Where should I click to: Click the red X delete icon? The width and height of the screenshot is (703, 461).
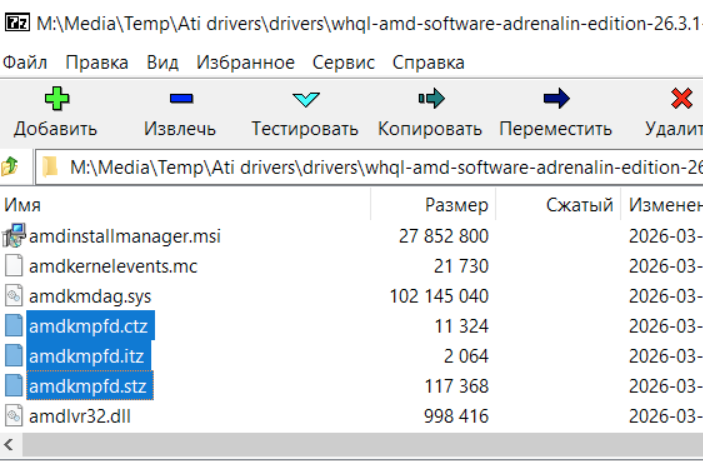[681, 98]
